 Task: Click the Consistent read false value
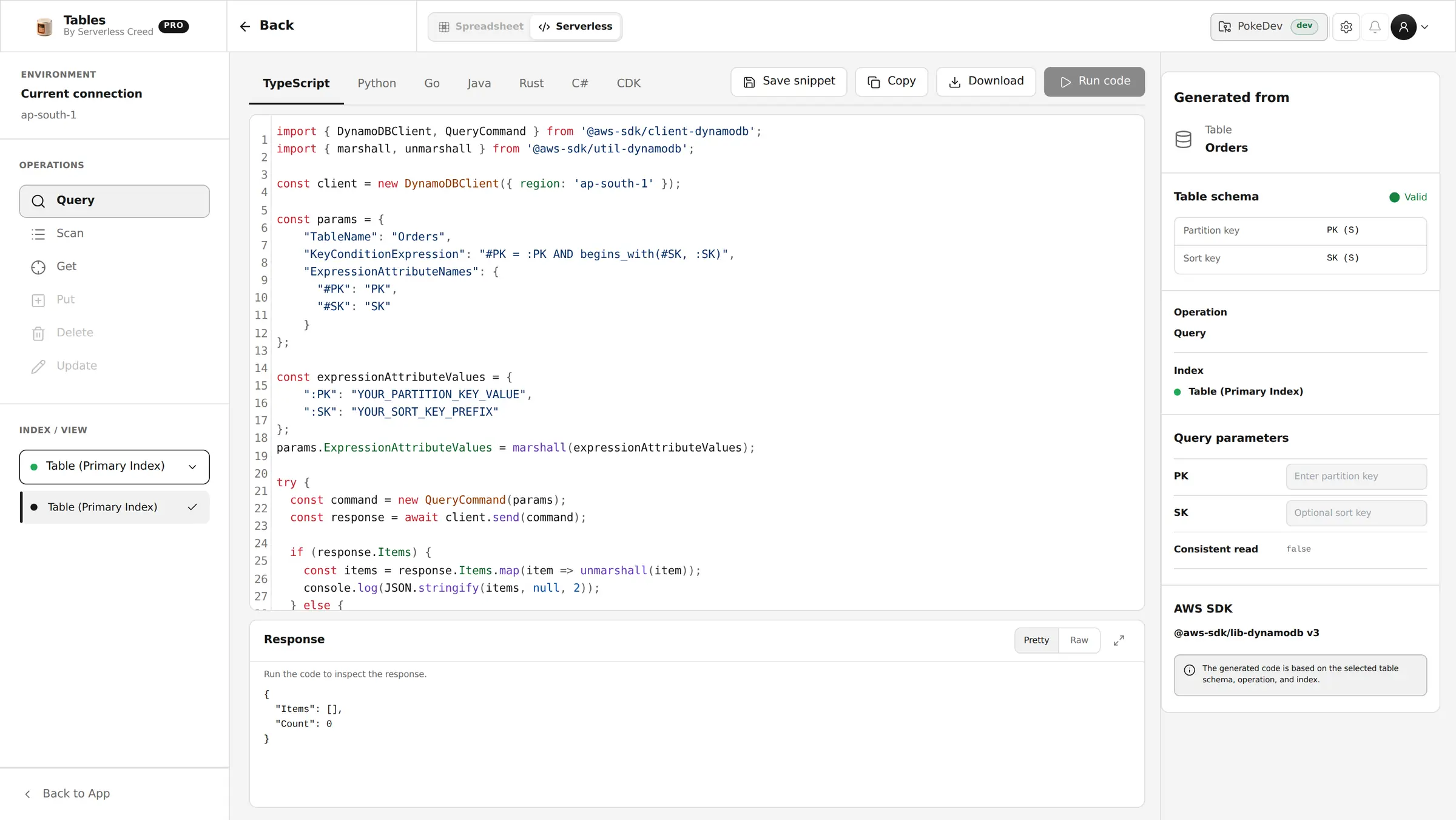[x=1298, y=549]
